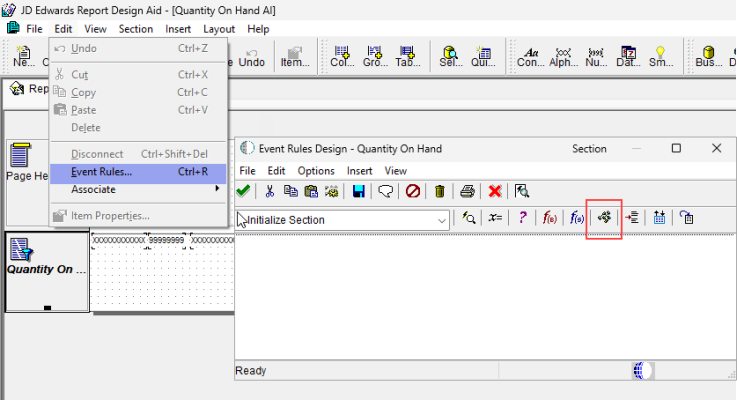Click the Columnar Section toolbar icon
This screenshot has height=400, width=737.
tap(342, 56)
